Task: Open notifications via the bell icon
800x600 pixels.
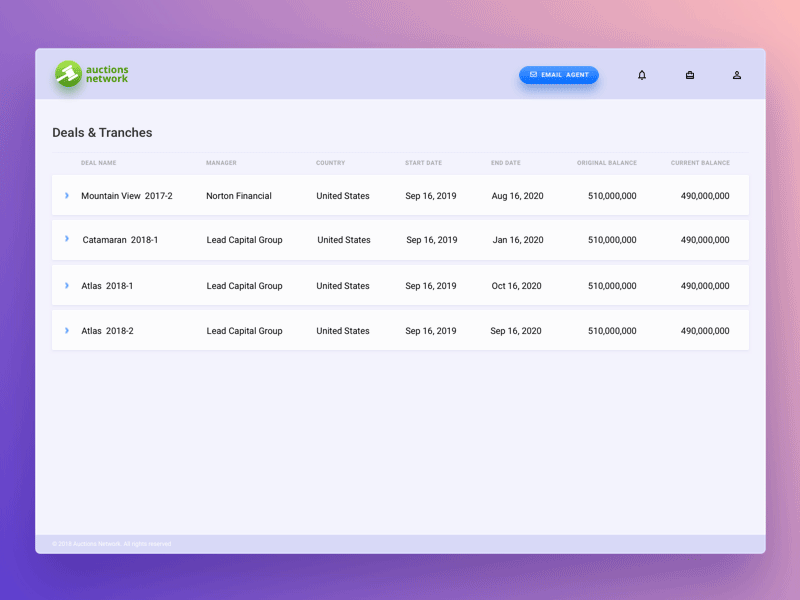Action: 642,75
